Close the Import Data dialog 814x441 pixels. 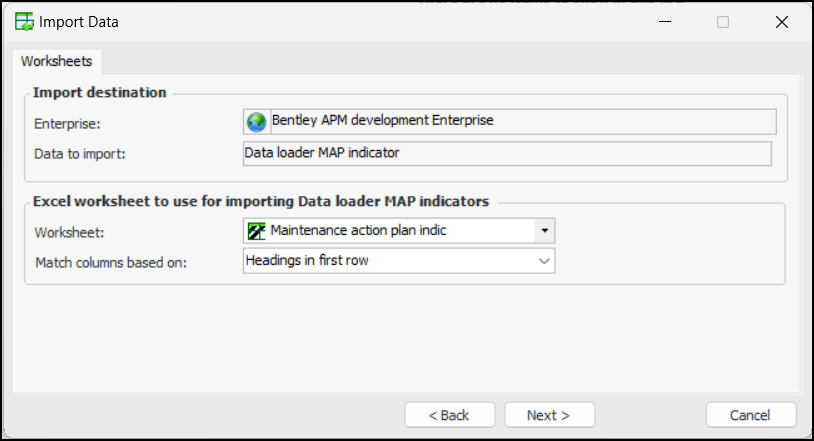tap(781, 22)
